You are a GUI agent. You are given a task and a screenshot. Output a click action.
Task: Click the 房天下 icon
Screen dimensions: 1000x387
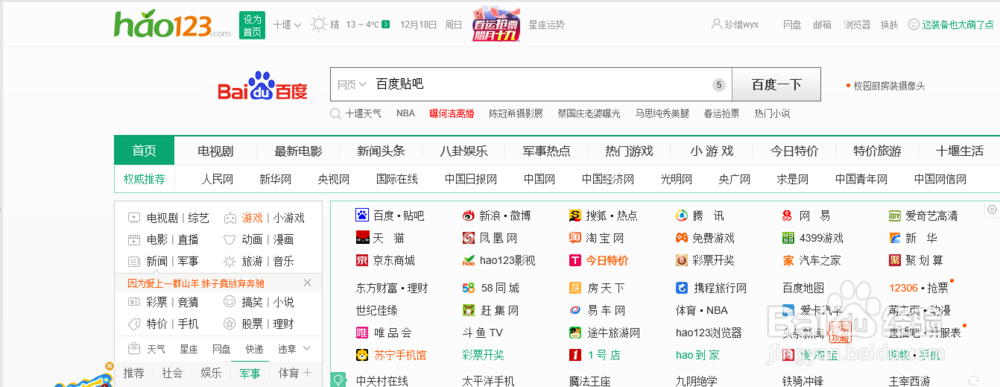pos(575,288)
